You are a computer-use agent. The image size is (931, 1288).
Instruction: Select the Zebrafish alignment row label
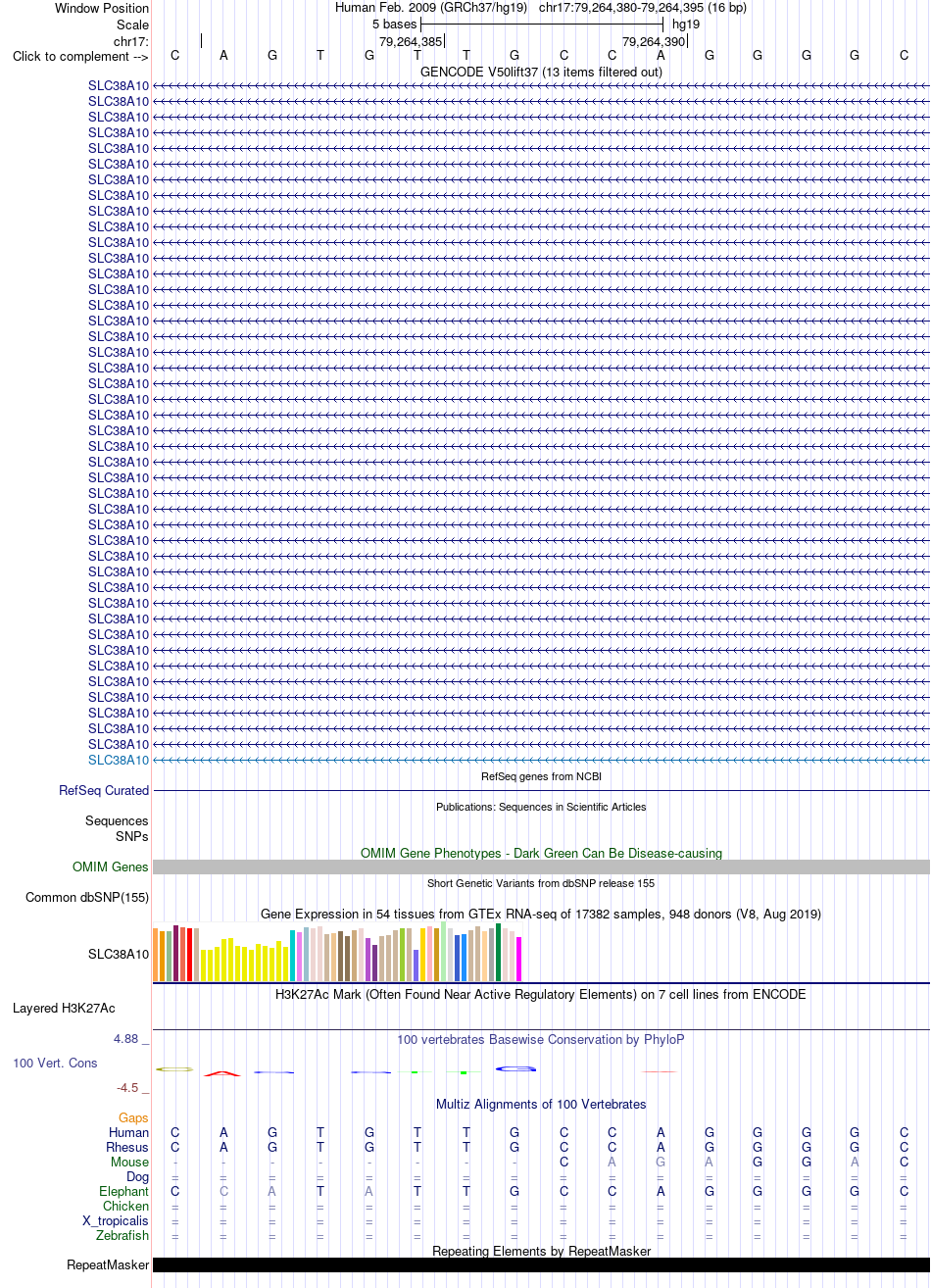[123, 1235]
